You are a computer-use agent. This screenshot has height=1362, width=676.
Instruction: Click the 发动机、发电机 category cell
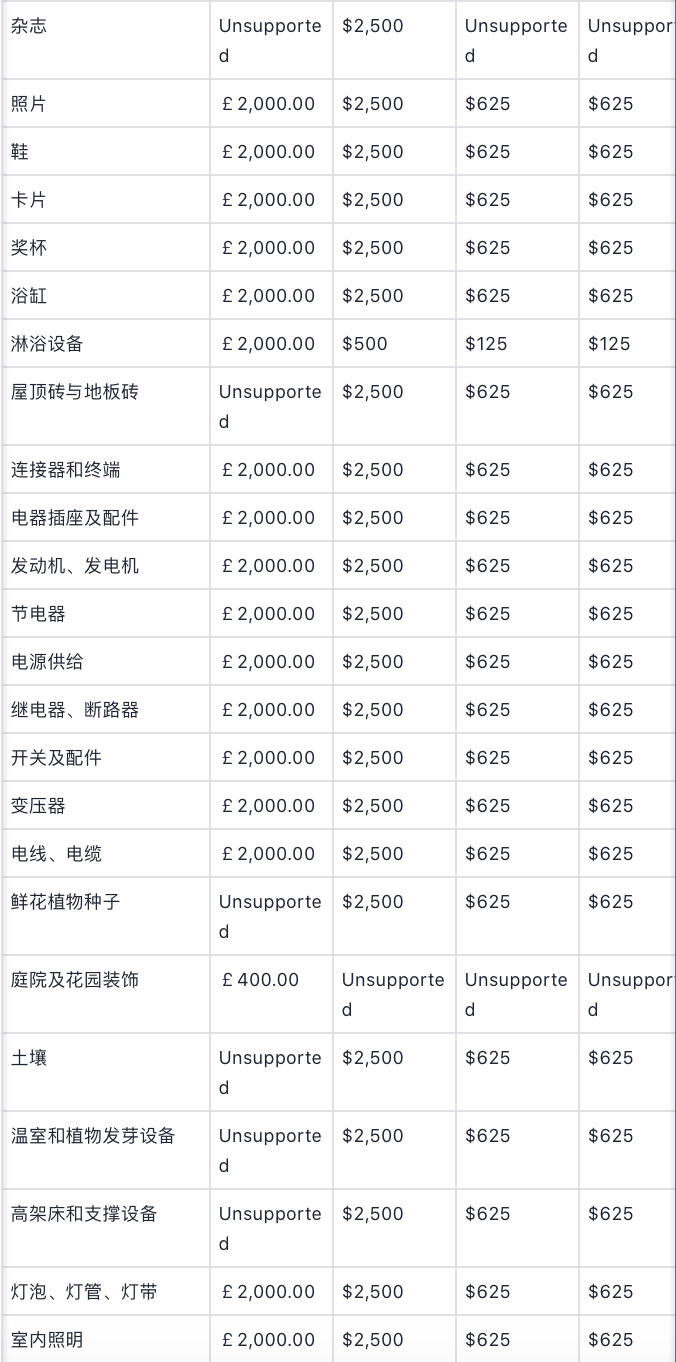pyautogui.click(x=75, y=566)
